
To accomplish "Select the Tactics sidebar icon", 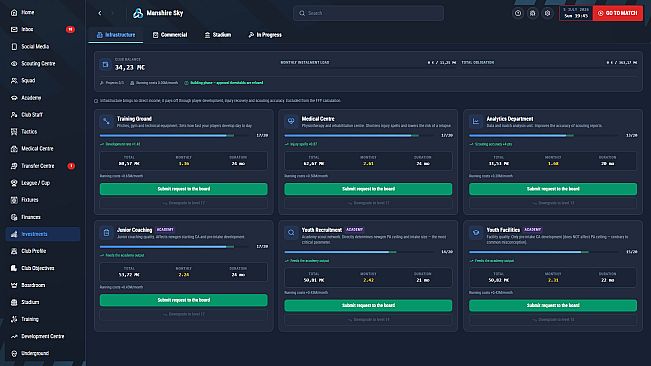I will [x=14, y=132].
